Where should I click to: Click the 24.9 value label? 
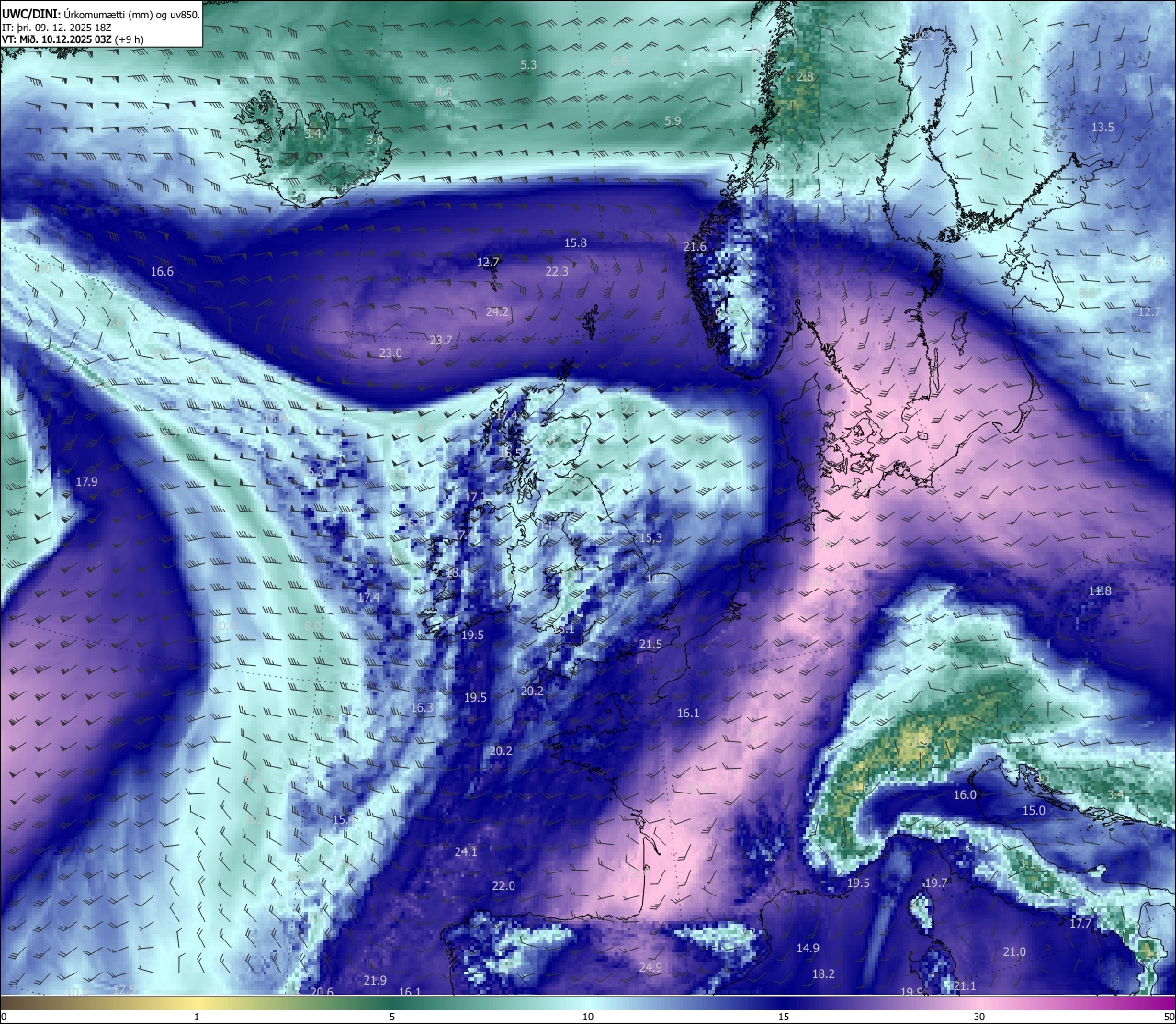tap(650, 967)
